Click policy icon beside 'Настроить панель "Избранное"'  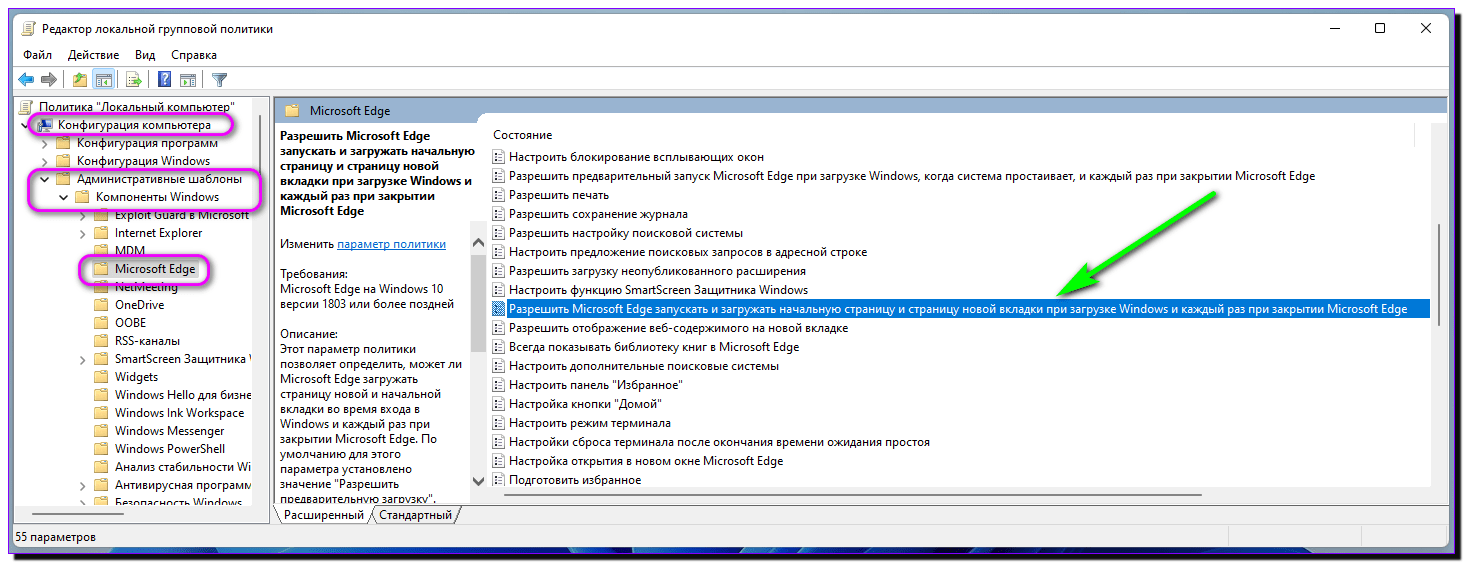499,385
